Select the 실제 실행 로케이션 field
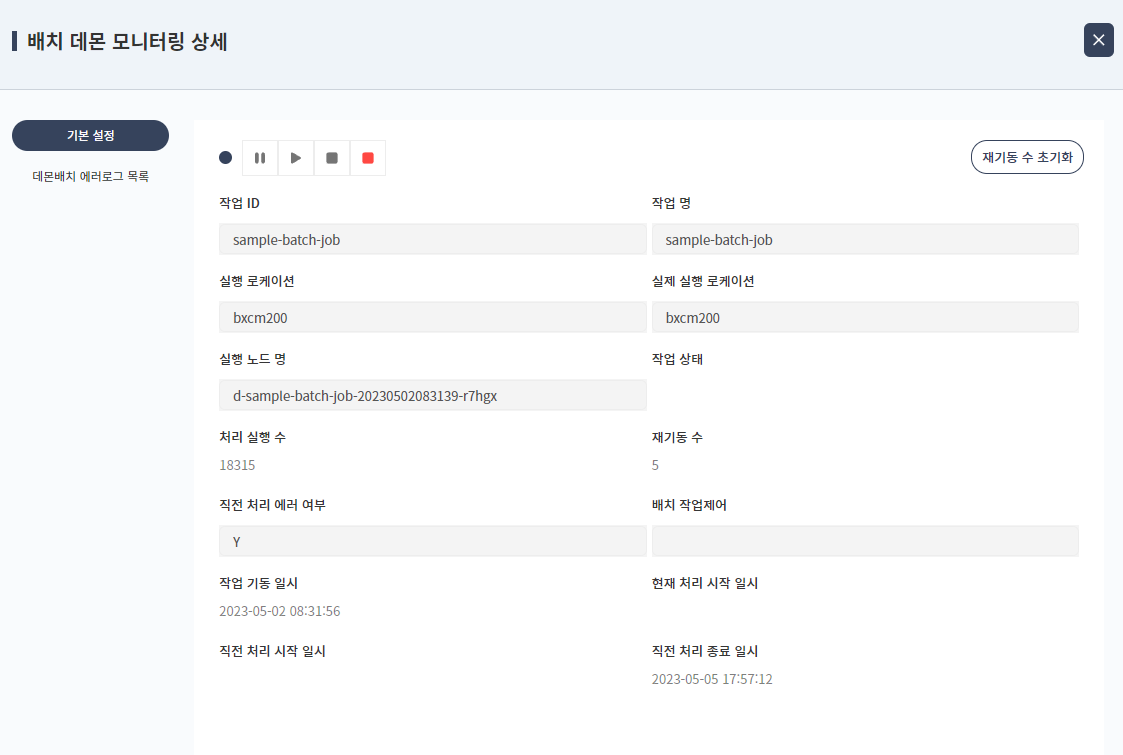The image size is (1123, 755). 865,318
